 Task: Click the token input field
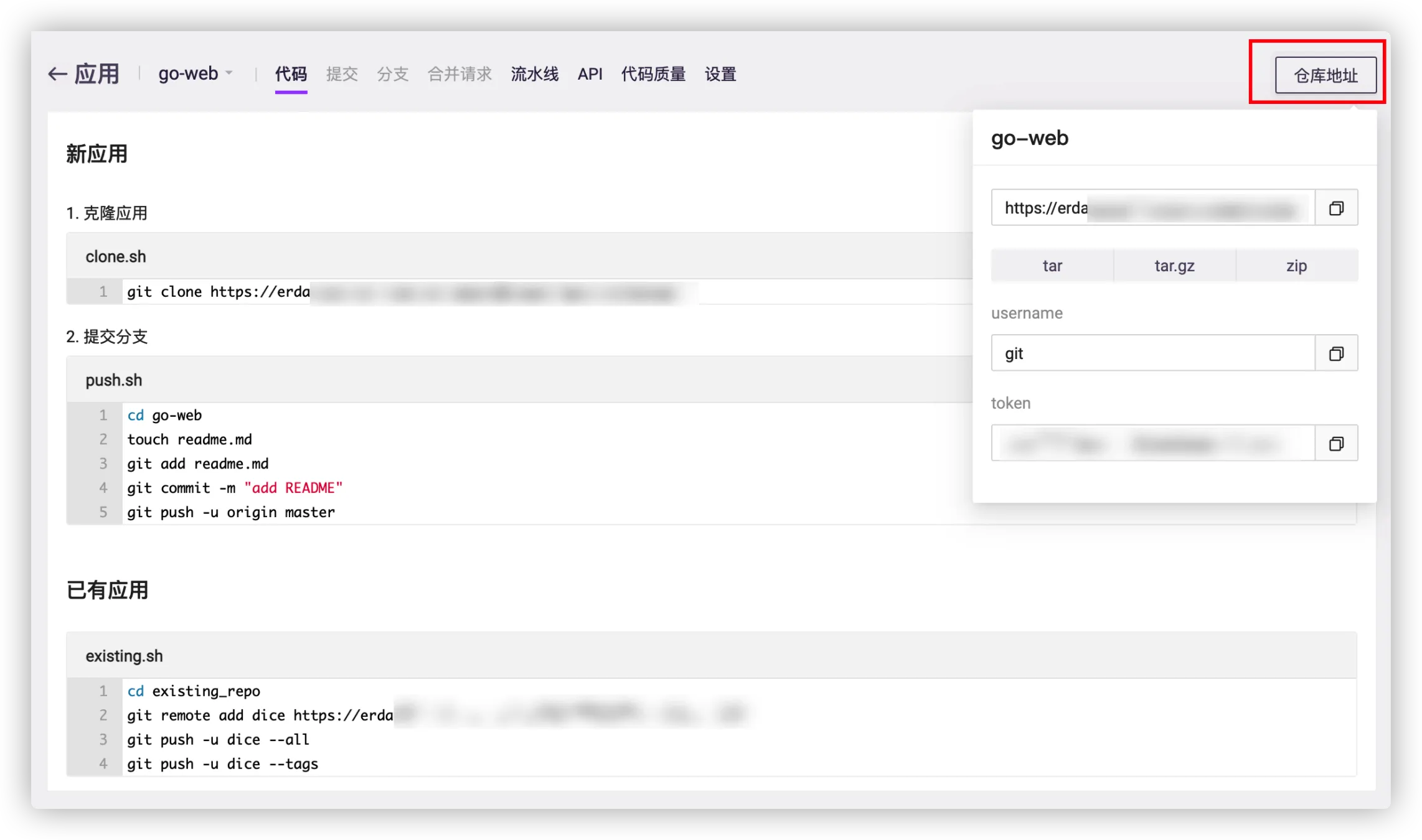(x=1152, y=443)
